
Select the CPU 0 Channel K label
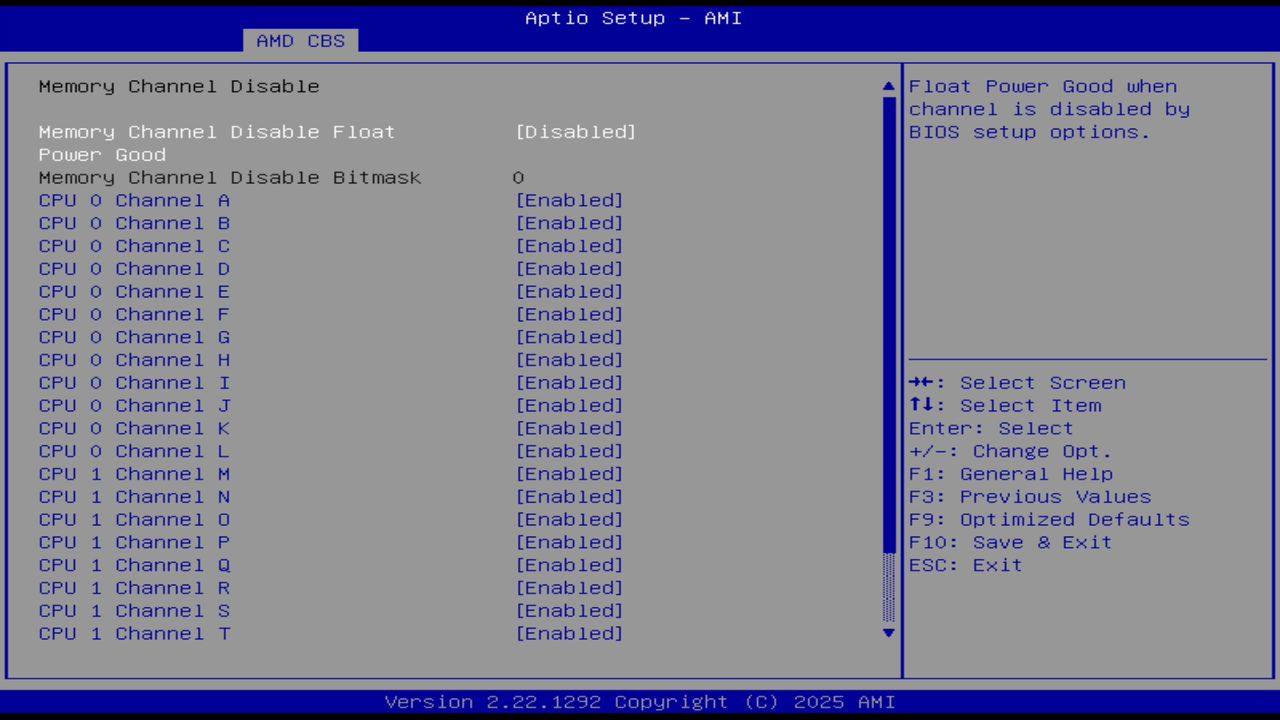134,428
